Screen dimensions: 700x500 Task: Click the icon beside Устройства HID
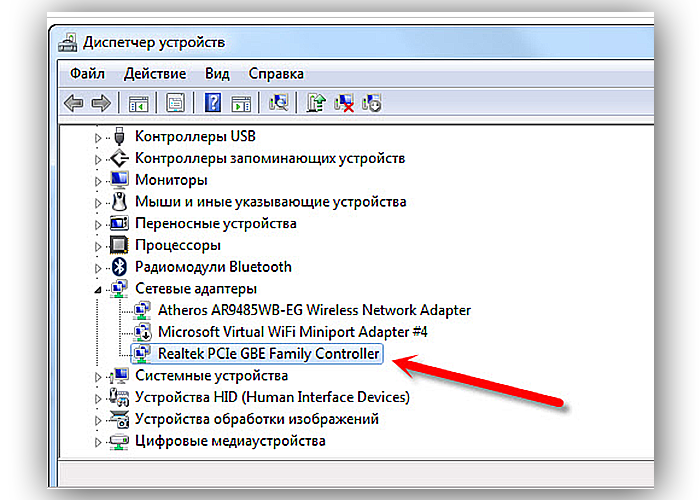click(x=119, y=397)
